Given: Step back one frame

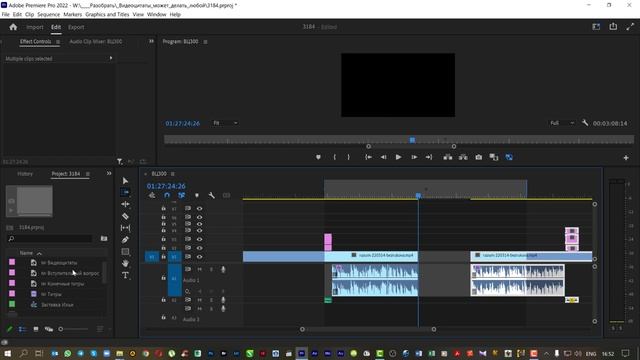Looking at the screenshot, I should click(x=383, y=157).
